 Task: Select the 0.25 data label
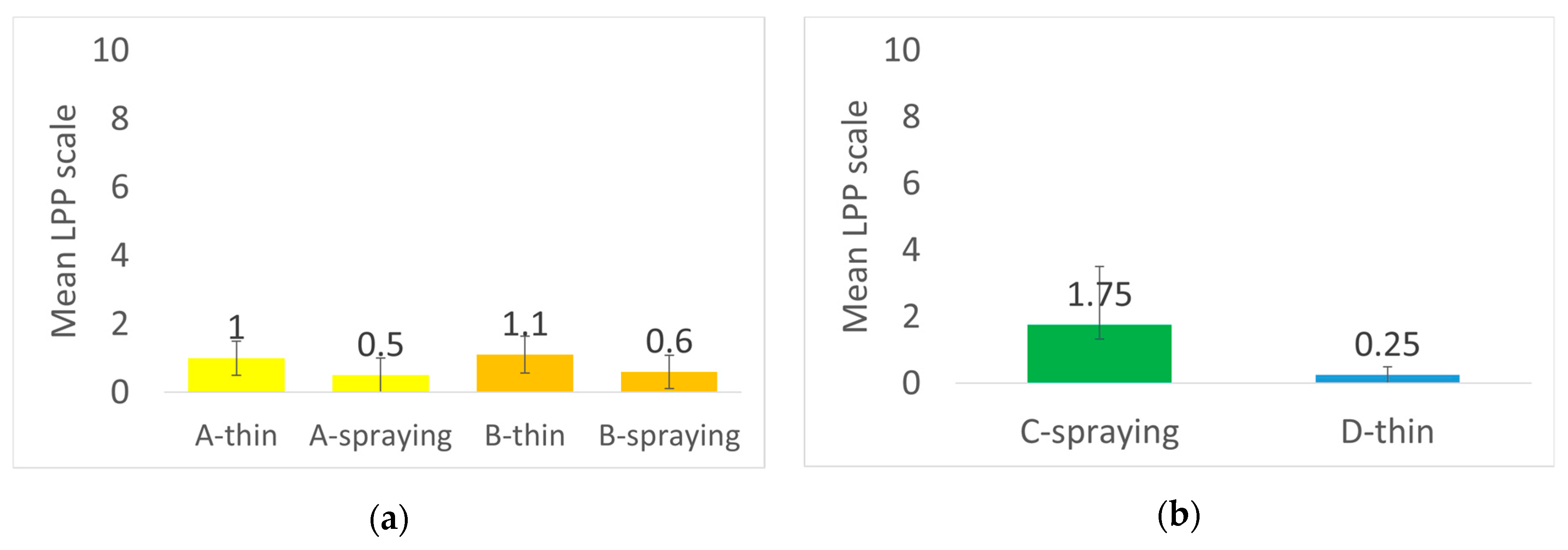click(x=1387, y=345)
